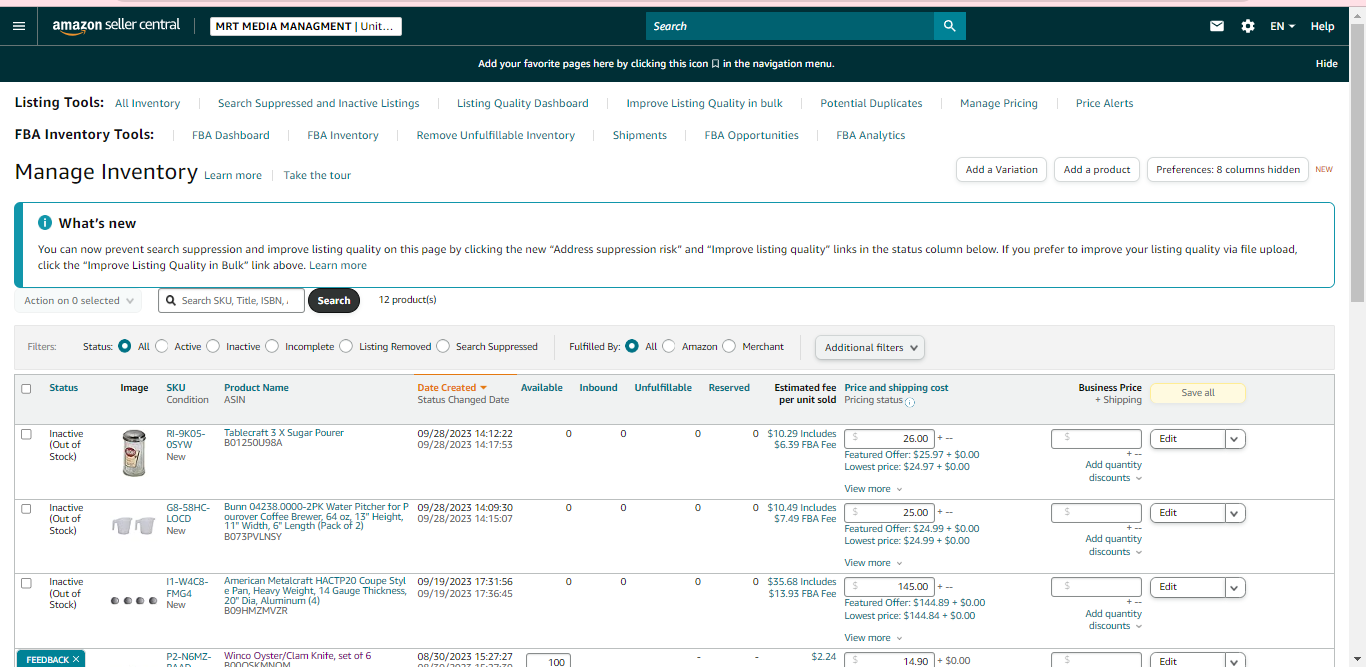Toggle the select-all checkbox in table header
The height and width of the screenshot is (667, 1366).
point(26,389)
